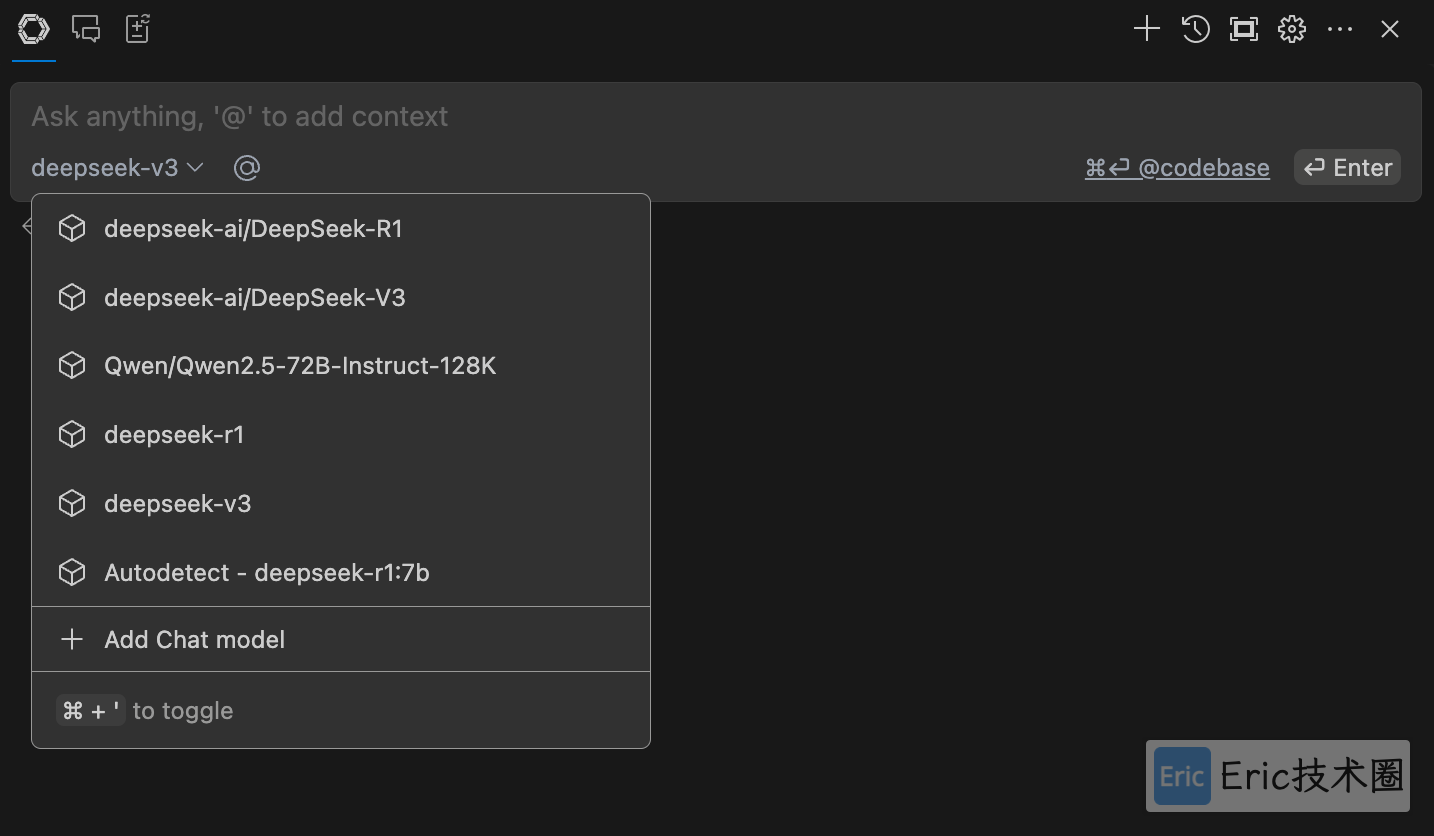Open the Continue logo tab
Image resolution: width=1434 pixels, height=836 pixels.
(x=33, y=30)
